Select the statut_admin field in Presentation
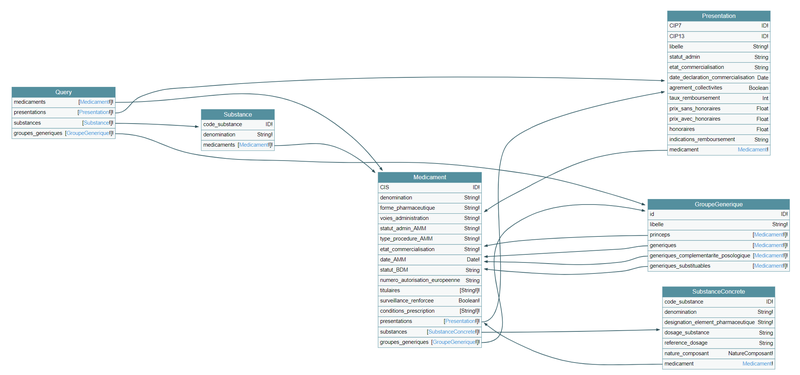The image size is (800, 375). tap(718, 57)
